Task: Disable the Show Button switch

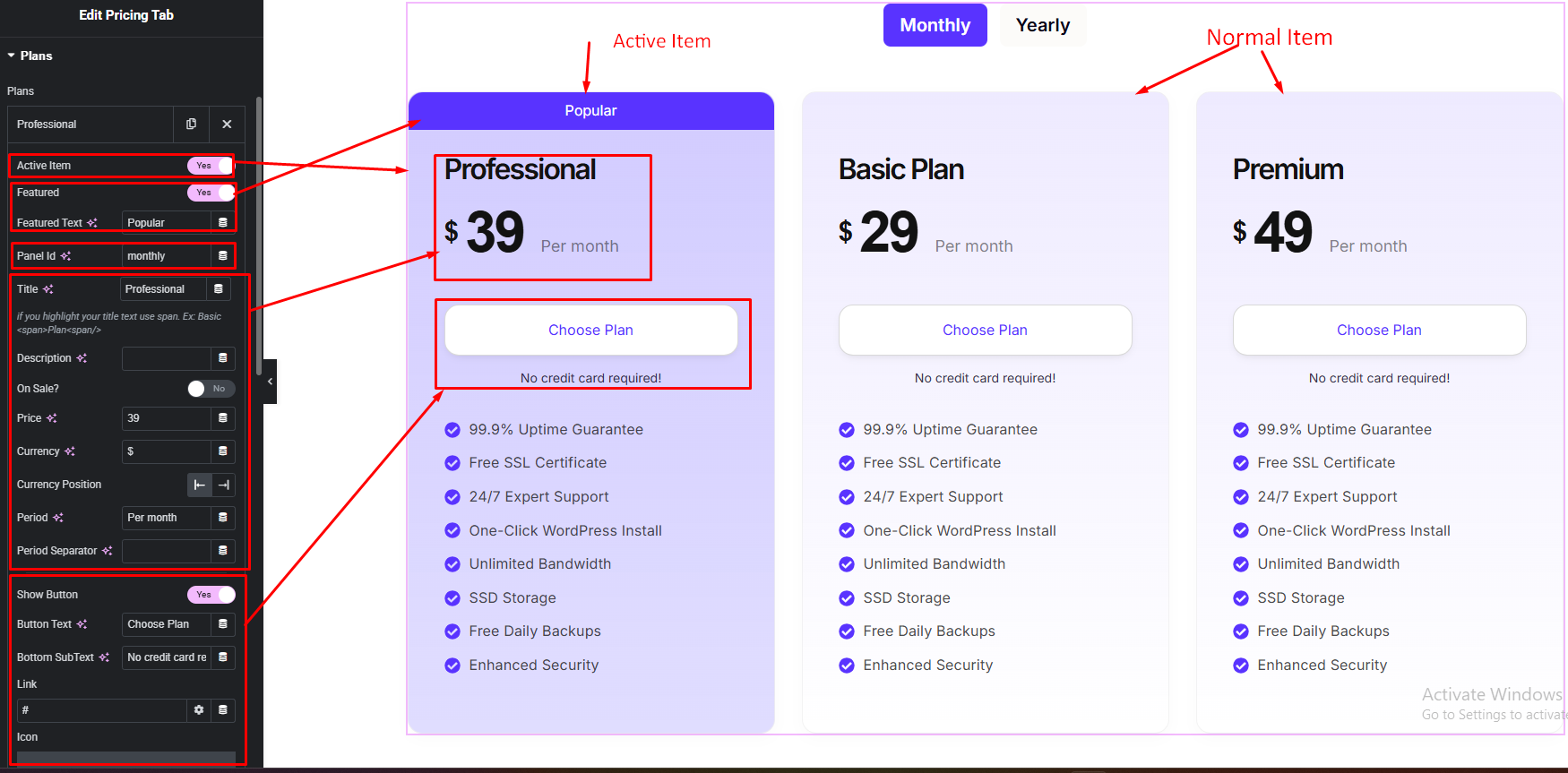Action: [x=211, y=595]
